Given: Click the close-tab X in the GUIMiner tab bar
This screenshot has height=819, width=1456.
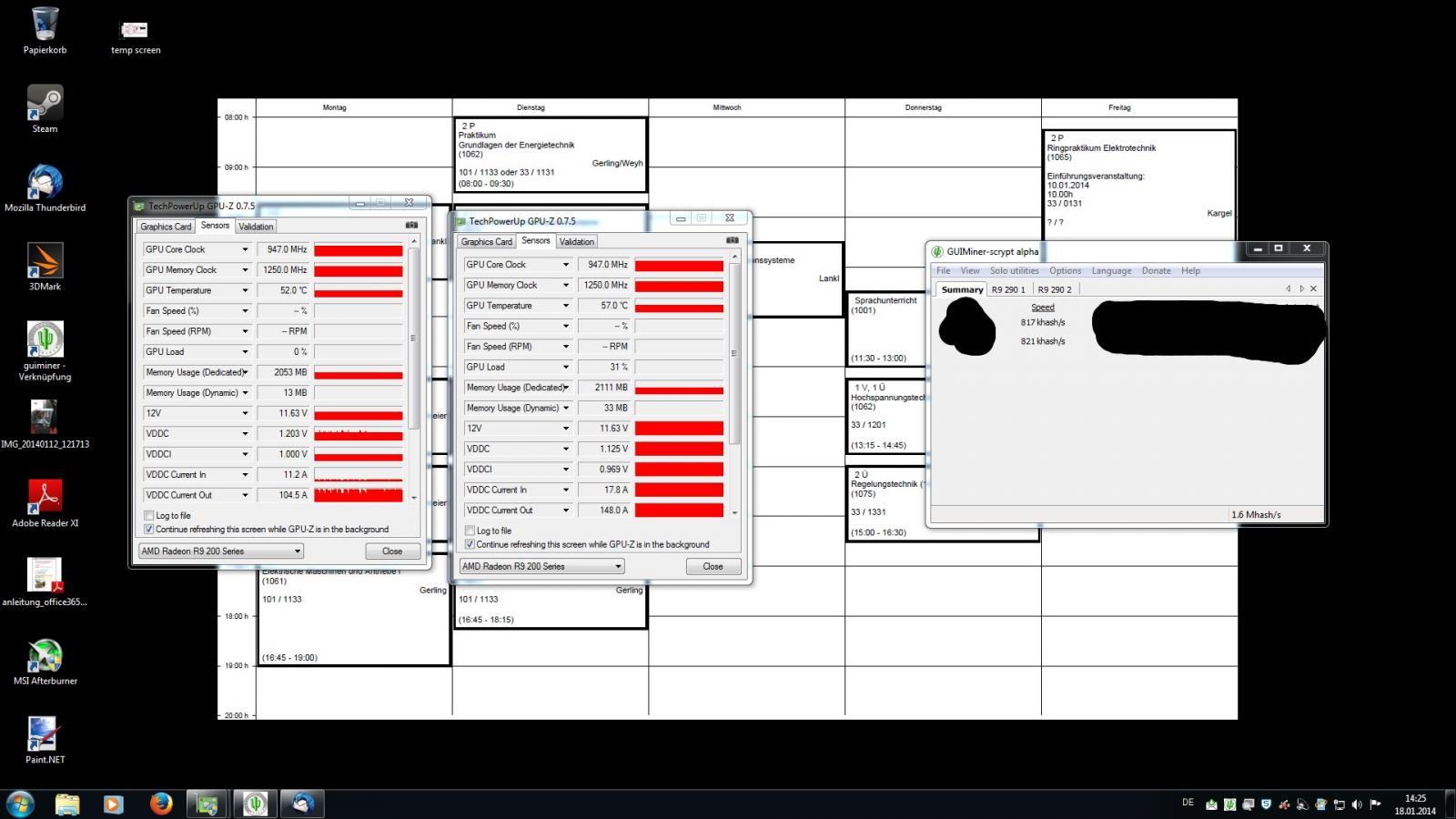Looking at the screenshot, I should pyautogui.click(x=1313, y=288).
